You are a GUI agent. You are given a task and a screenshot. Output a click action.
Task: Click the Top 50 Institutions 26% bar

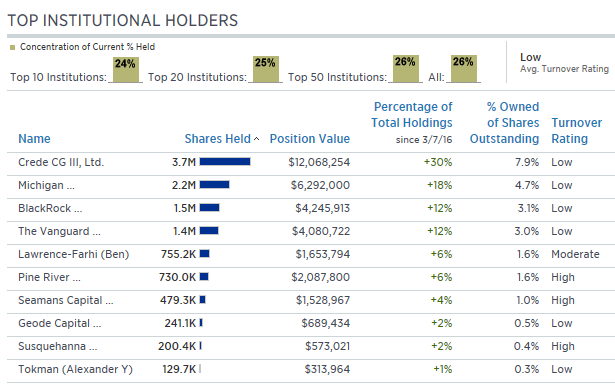(406, 69)
